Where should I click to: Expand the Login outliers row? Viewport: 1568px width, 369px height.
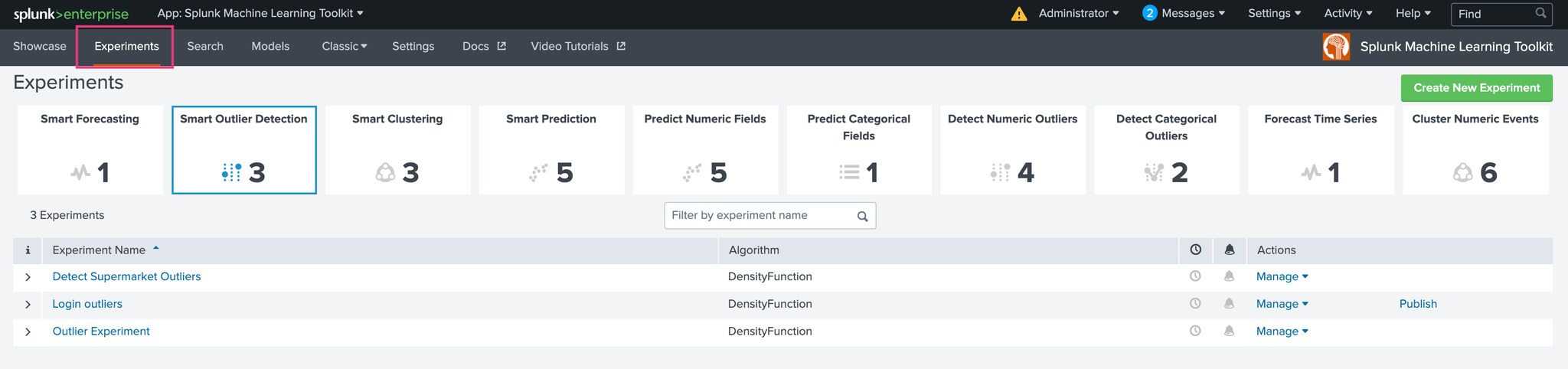coord(28,305)
